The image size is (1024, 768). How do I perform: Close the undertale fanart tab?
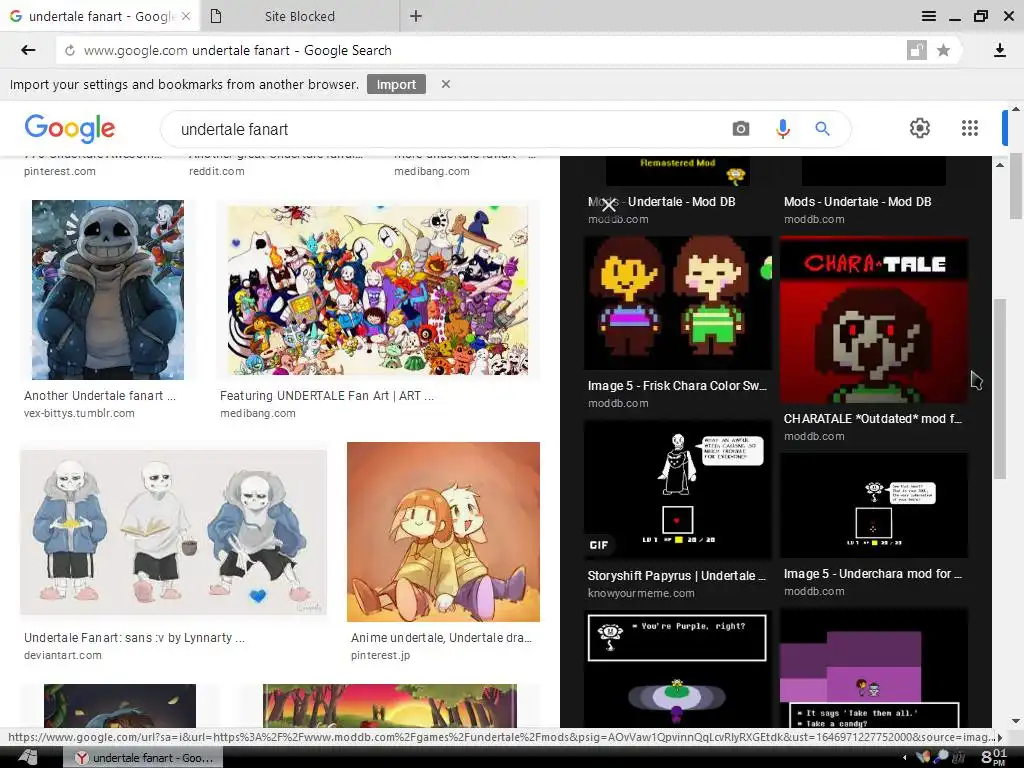tap(186, 16)
